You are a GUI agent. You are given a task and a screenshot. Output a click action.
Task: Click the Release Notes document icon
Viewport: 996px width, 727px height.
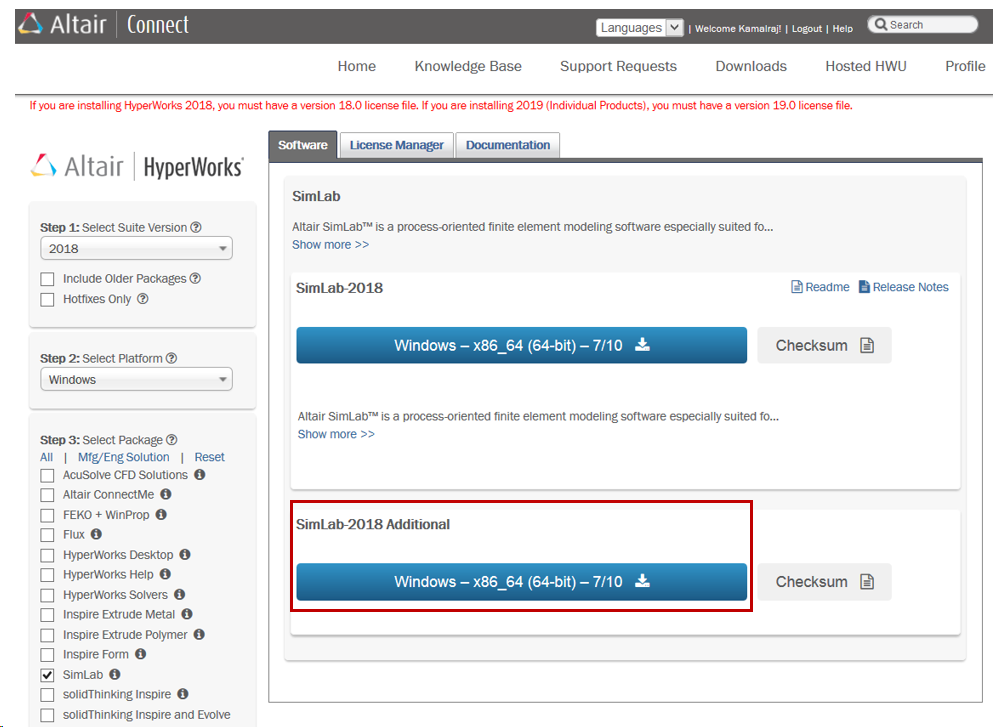(x=865, y=287)
